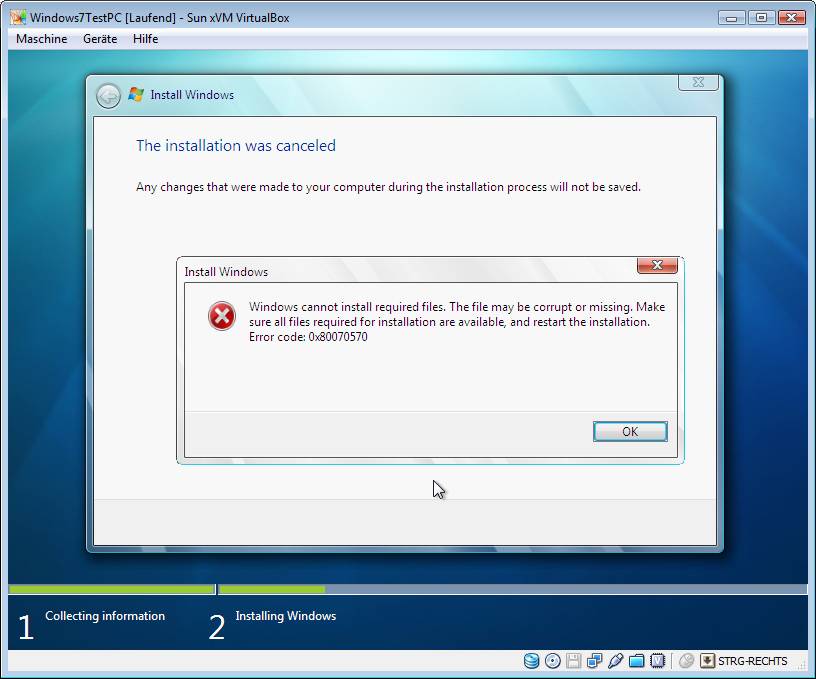Click the USB devices status icon
Image resolution: width=816 pixels, height=679 pixels.
(x=616, y=661)
